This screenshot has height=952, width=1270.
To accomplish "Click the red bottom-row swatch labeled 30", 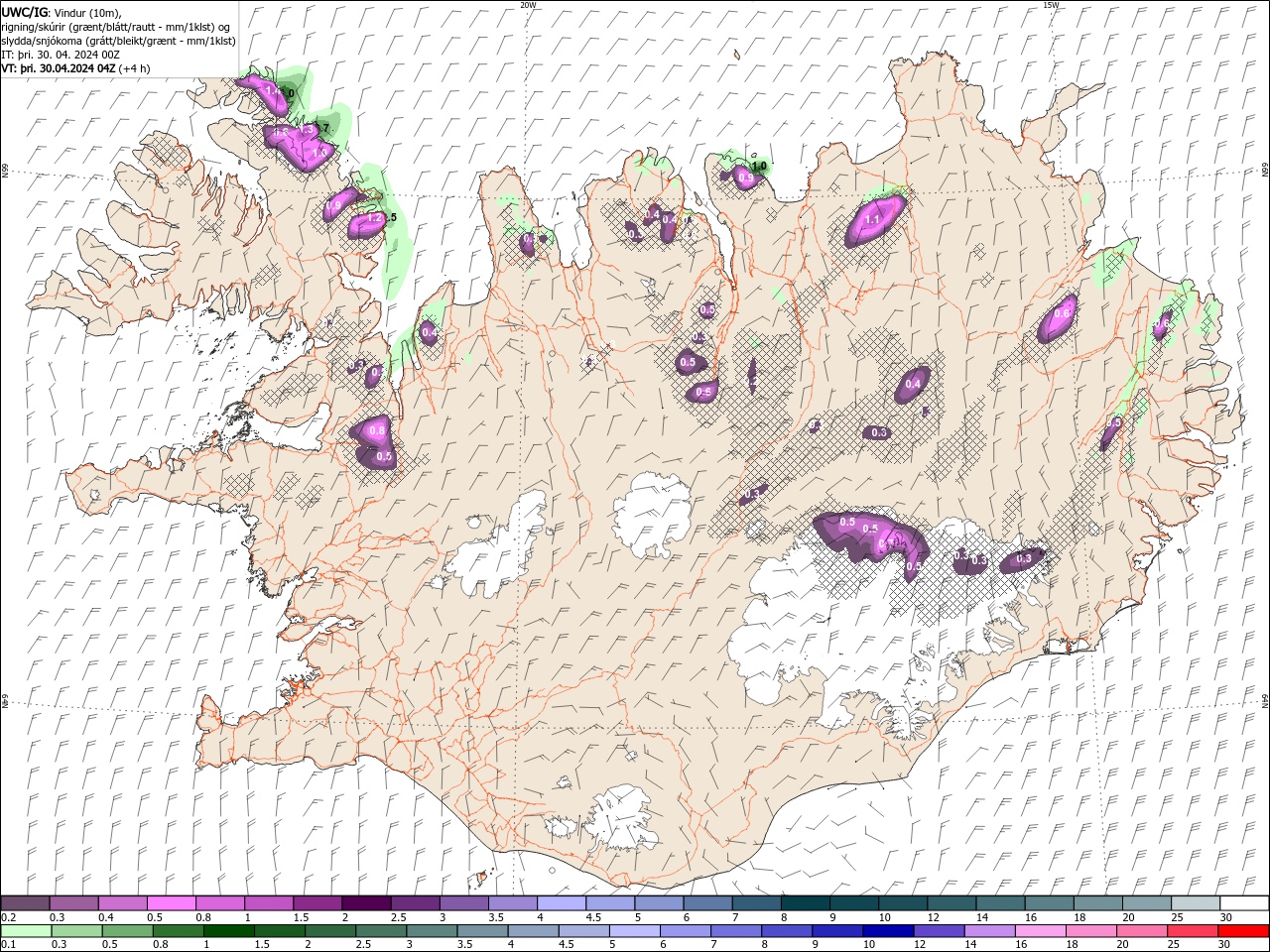I will coord(1242,931).
